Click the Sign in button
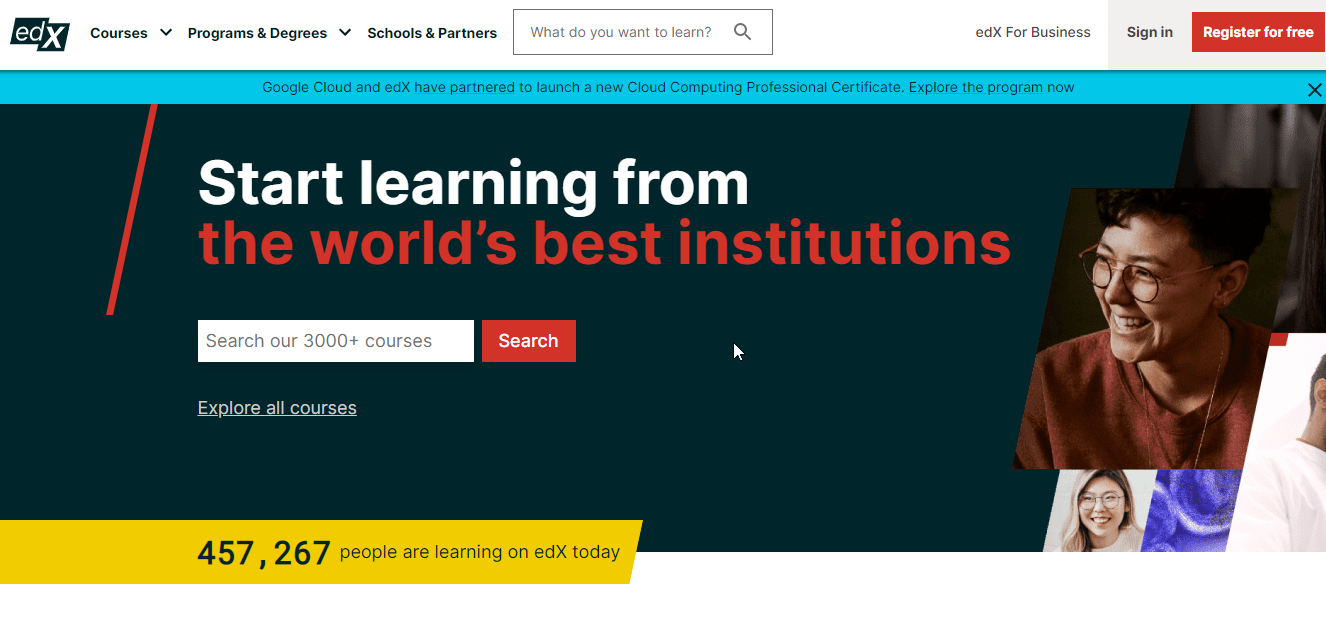This screenshot has width=1326, height=644. tap(1149, 32)
